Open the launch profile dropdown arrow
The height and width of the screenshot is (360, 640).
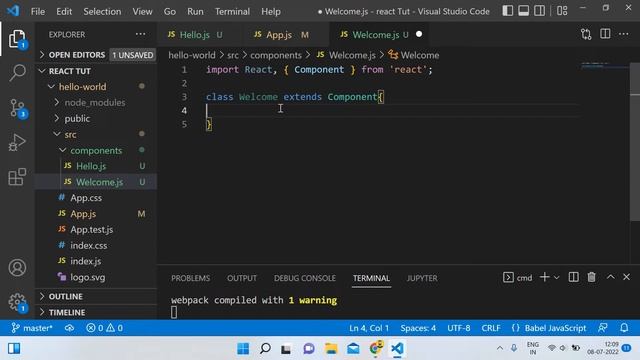[x=556, y=278]
